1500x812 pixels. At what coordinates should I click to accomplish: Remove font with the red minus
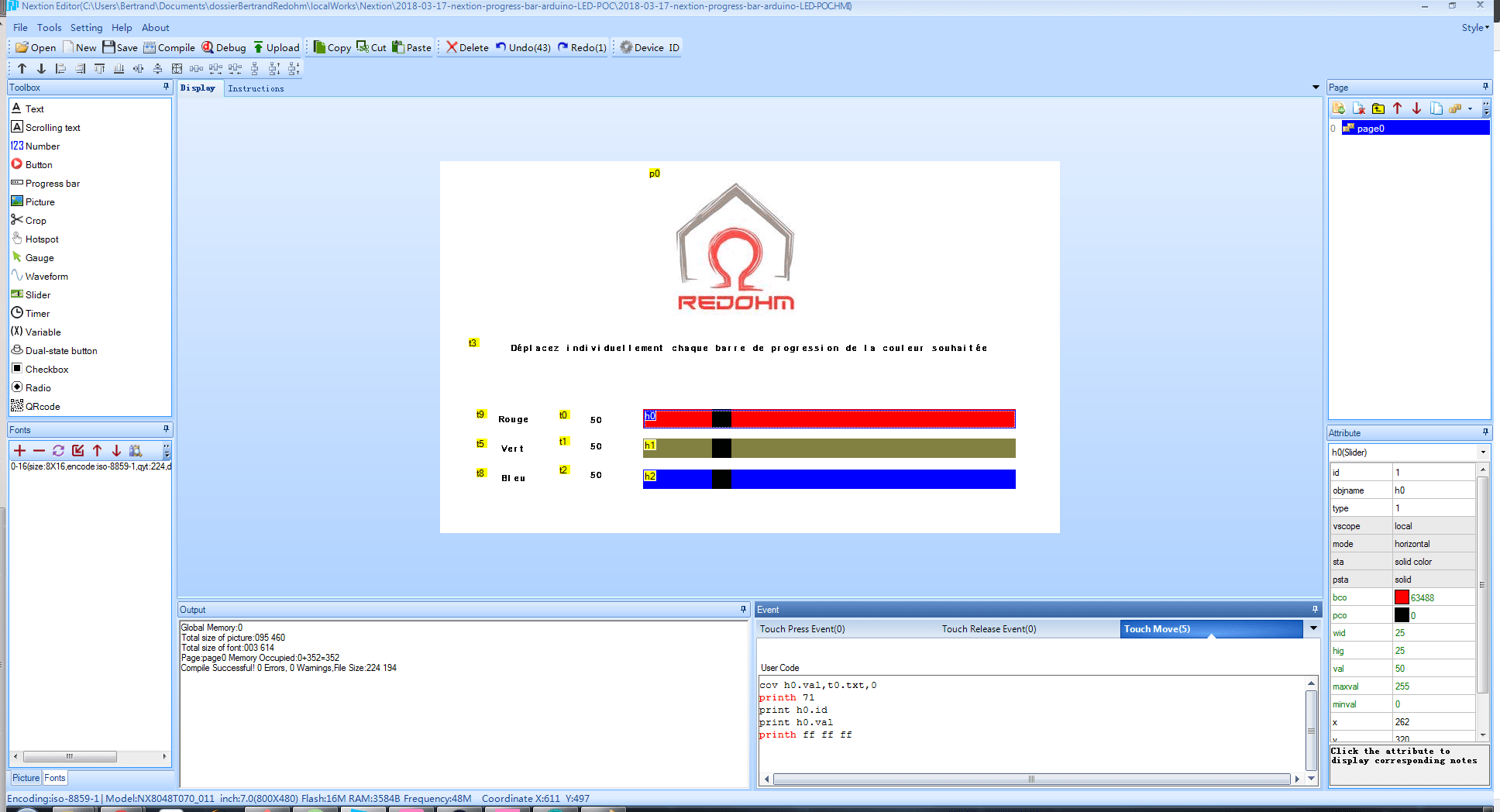tap(39, 450)
